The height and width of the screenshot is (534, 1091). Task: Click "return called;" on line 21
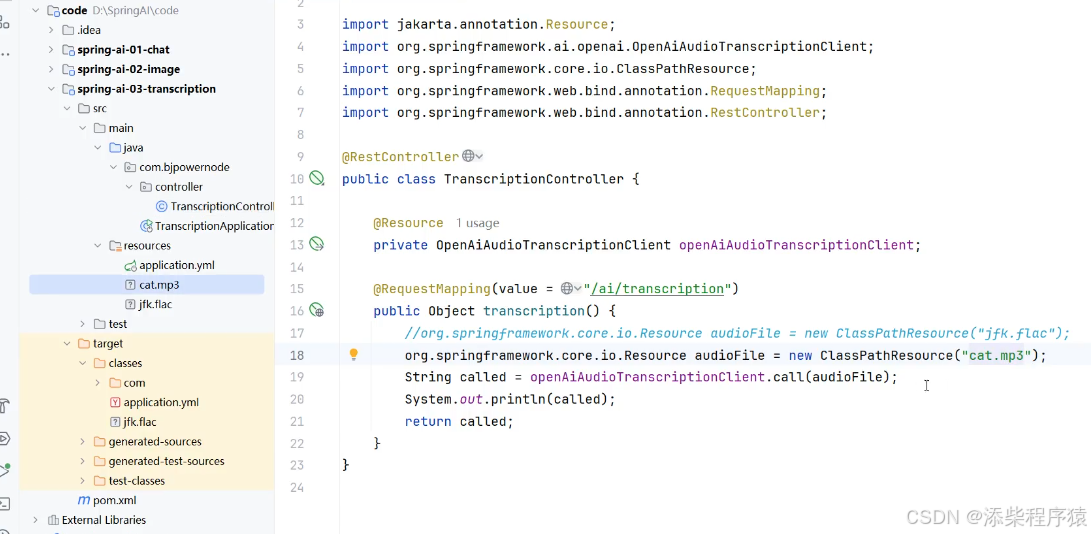coord(459,421)
